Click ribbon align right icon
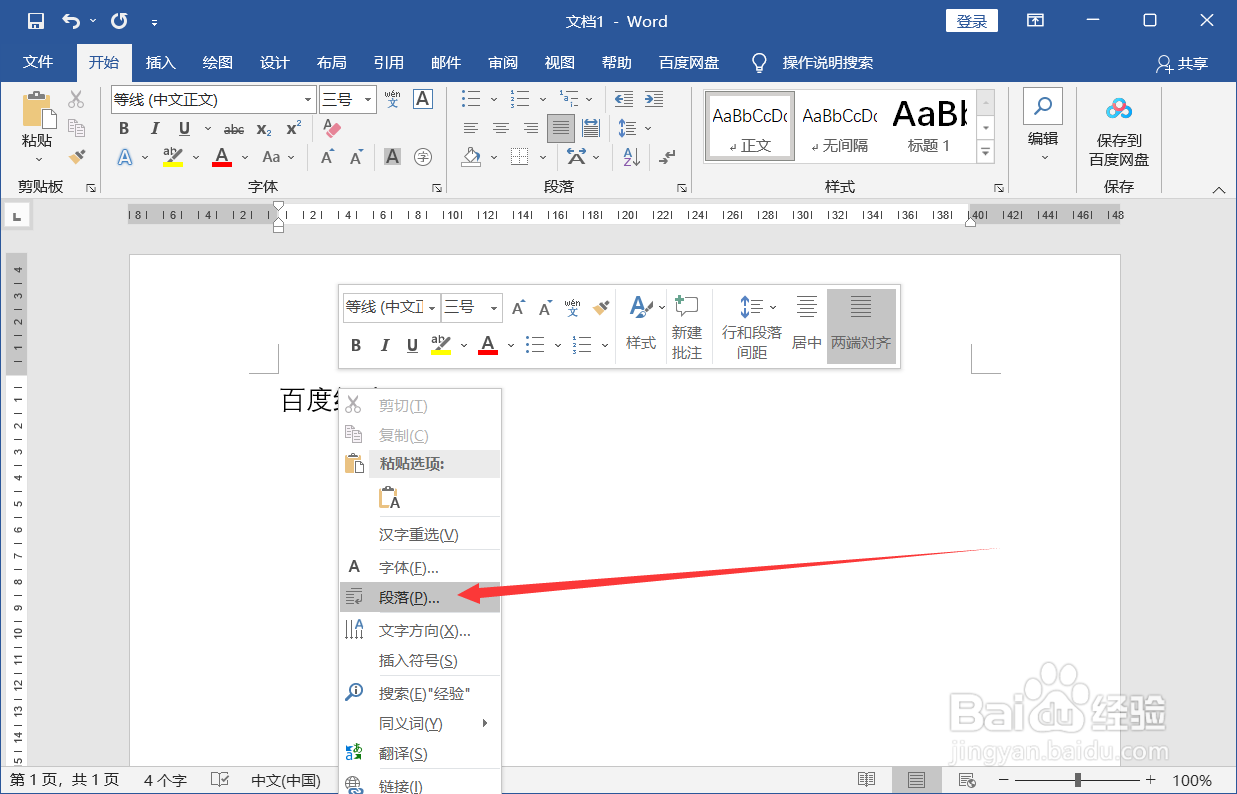Image resolution: width=1237 pixels, height=794 pixels. tap(531, 129)
